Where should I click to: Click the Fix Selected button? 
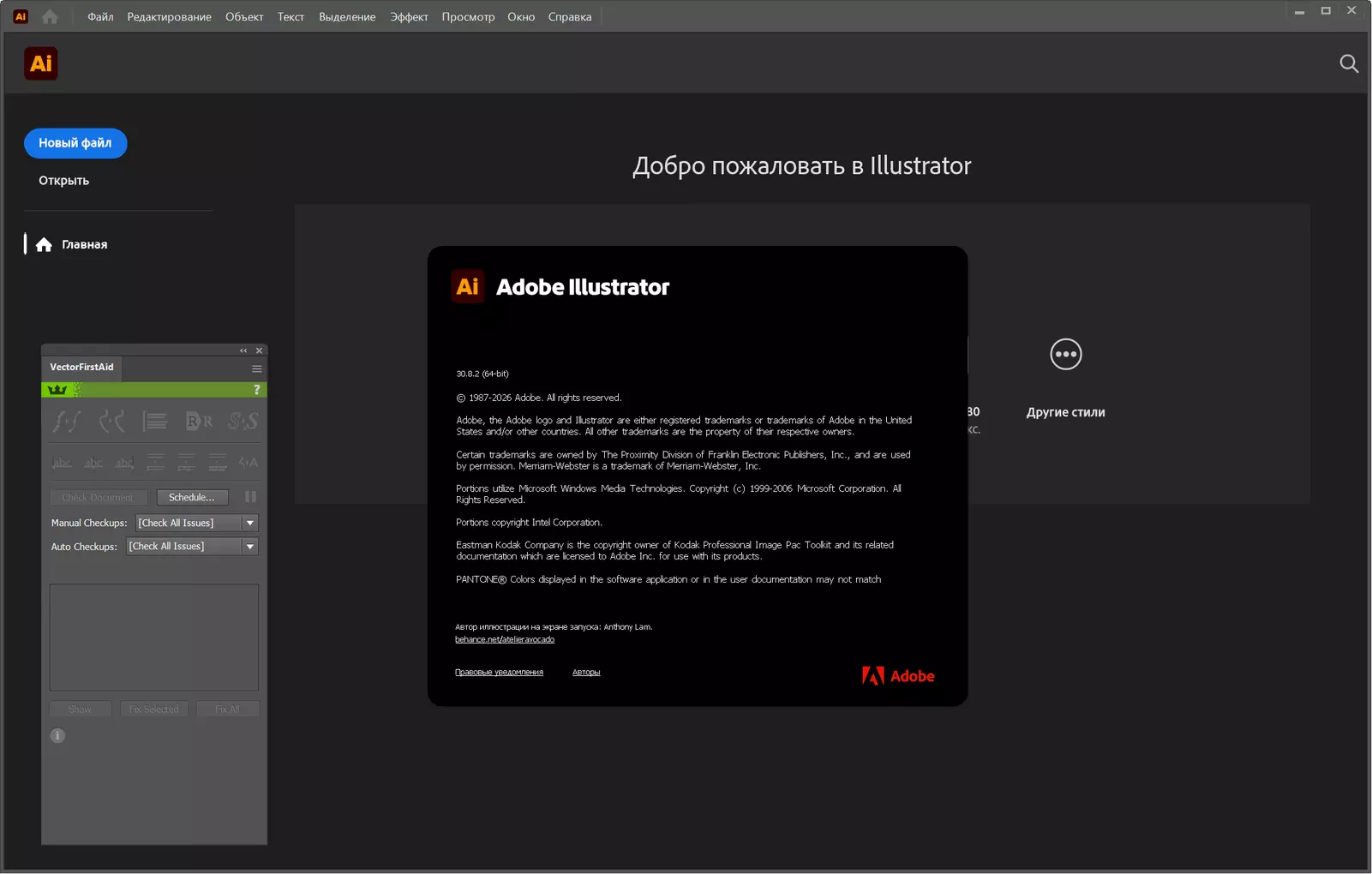click(154, 709)
